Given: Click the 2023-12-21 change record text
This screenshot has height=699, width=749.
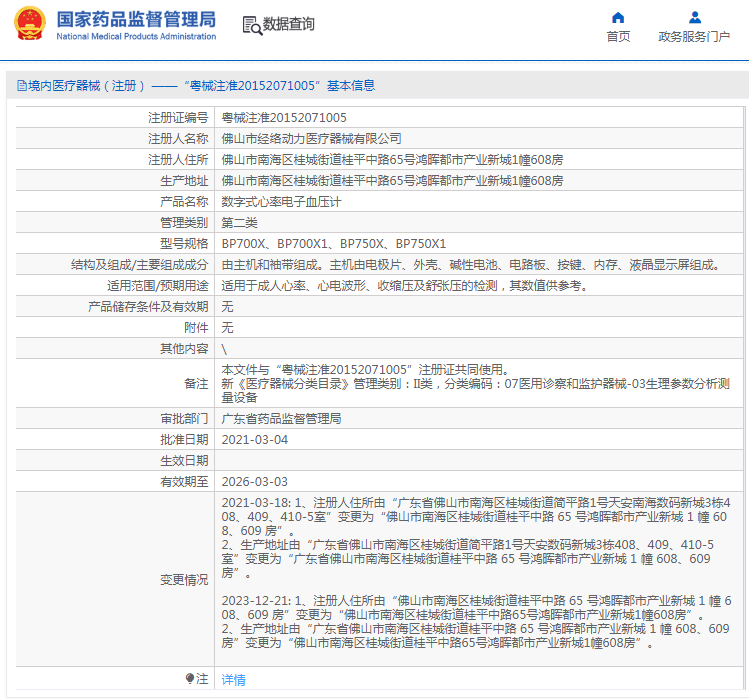Looking at the screenshot, I should [476, 622].
